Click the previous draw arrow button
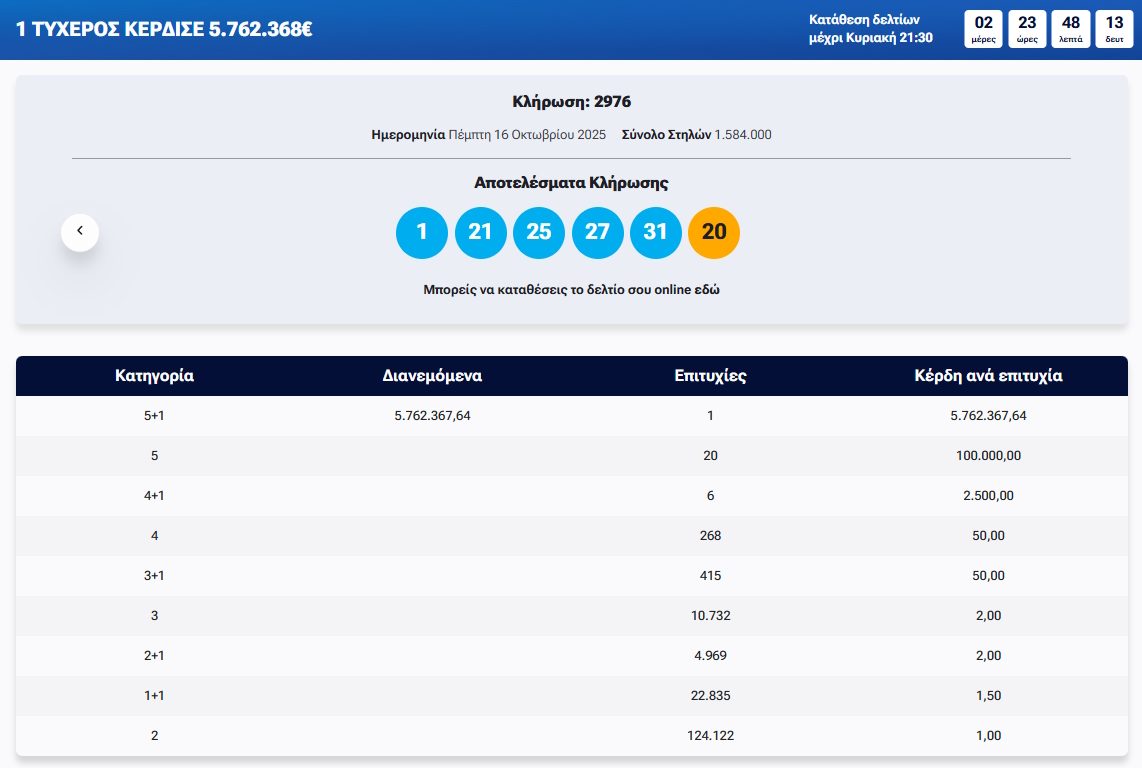1142x768 pixels. pos(80,232)
